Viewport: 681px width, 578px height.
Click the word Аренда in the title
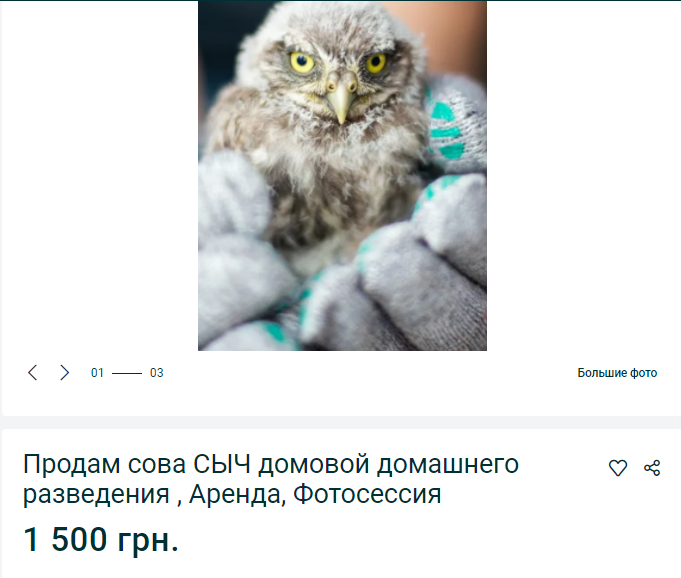[x=237, y=494]
